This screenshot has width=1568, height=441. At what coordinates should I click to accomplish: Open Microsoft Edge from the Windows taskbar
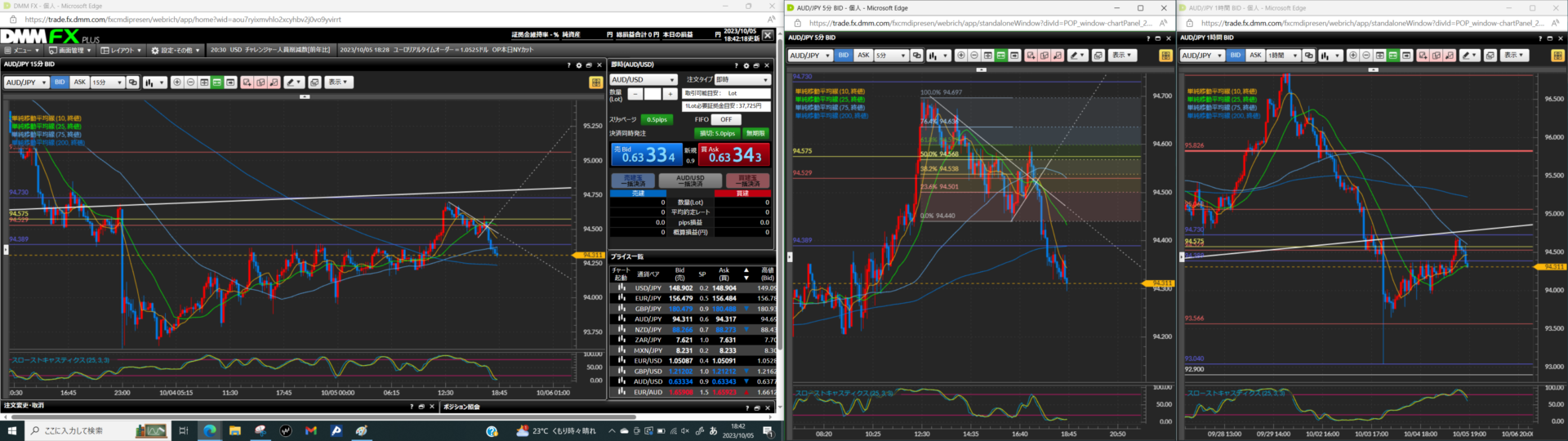(210, 430)
